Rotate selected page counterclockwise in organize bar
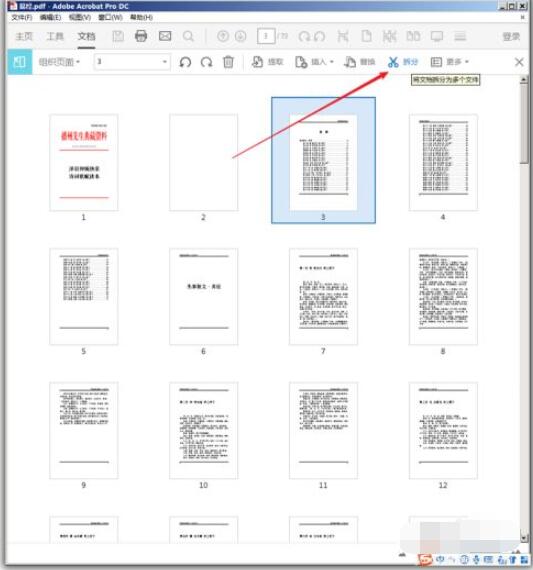Image resolution: width=533 pixels, height=570 pixels. [185, 62]
